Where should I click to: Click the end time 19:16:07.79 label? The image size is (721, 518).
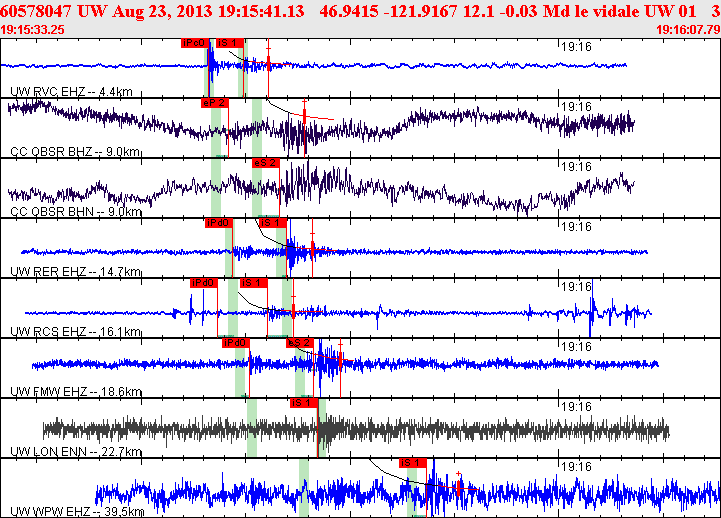click(x=688, y=30)
